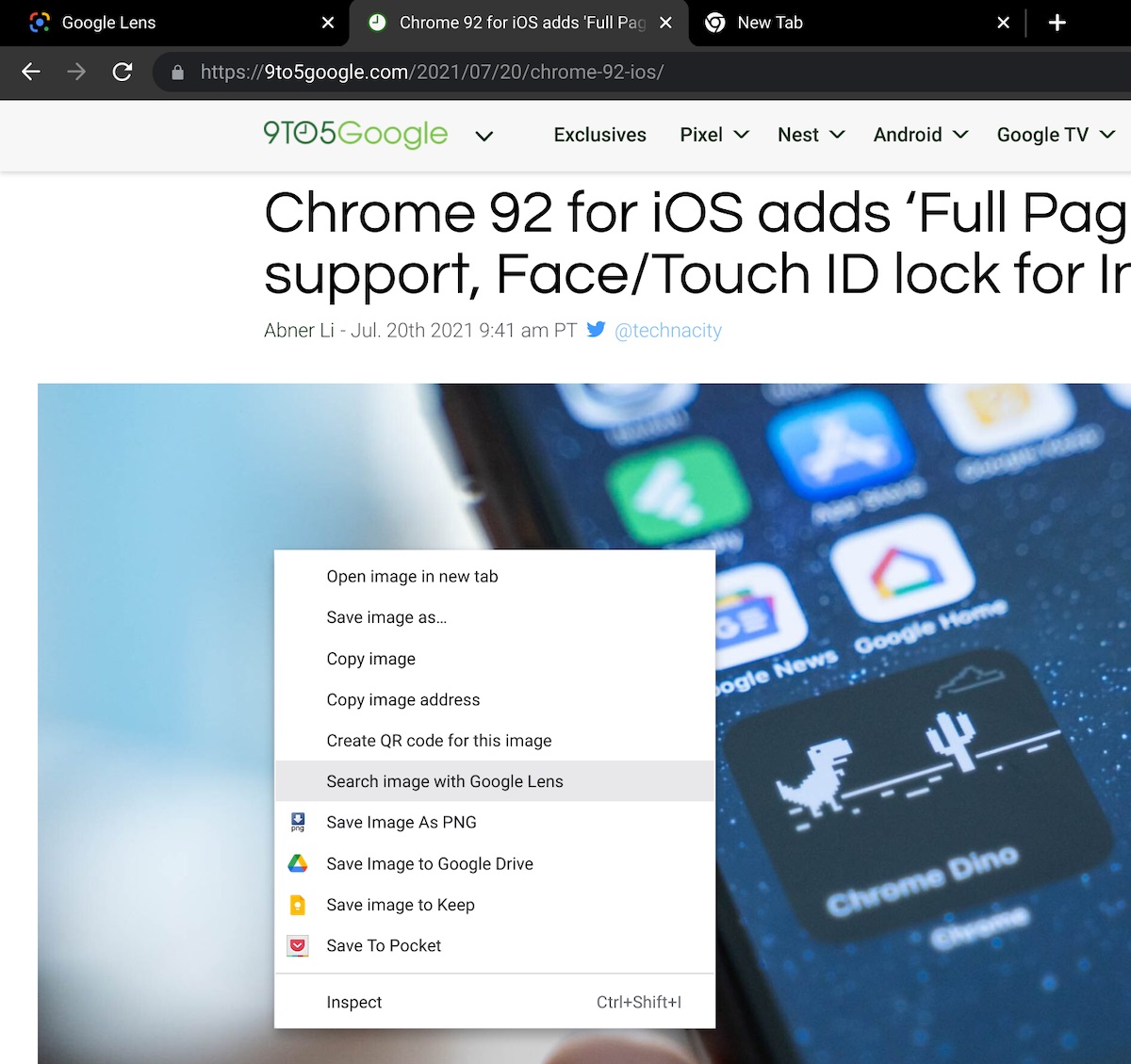The width and height of the screenshot is (1131, 1064).
Task: Click the Google Keep icon in the menu
Action: pos(298,905)
